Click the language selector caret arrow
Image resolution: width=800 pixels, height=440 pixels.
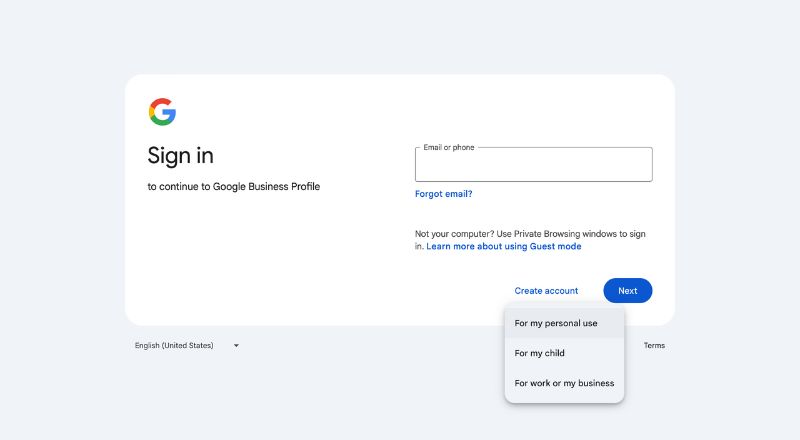tap(236, 346)
